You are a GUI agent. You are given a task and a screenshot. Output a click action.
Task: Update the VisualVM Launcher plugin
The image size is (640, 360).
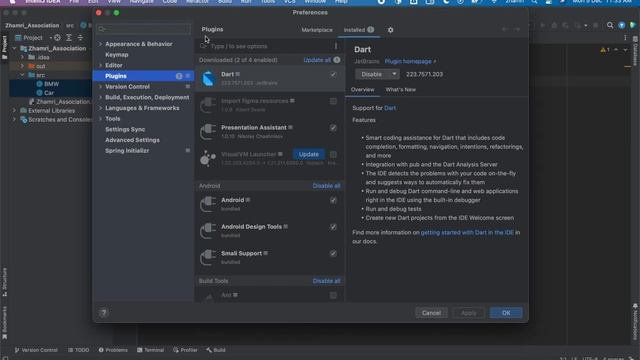click(309, 154)
